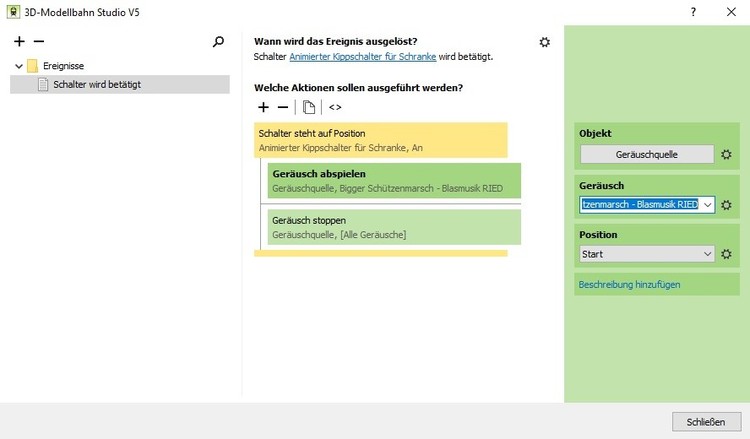Delete selected action with minus icon

point(282,107)
